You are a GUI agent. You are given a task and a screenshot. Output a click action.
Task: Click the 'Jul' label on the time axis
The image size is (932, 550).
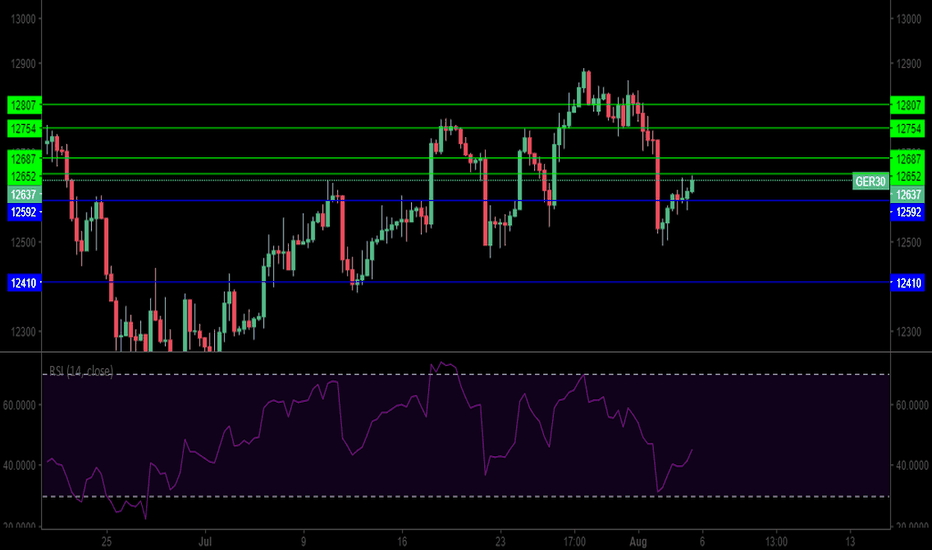click(205, 542)
